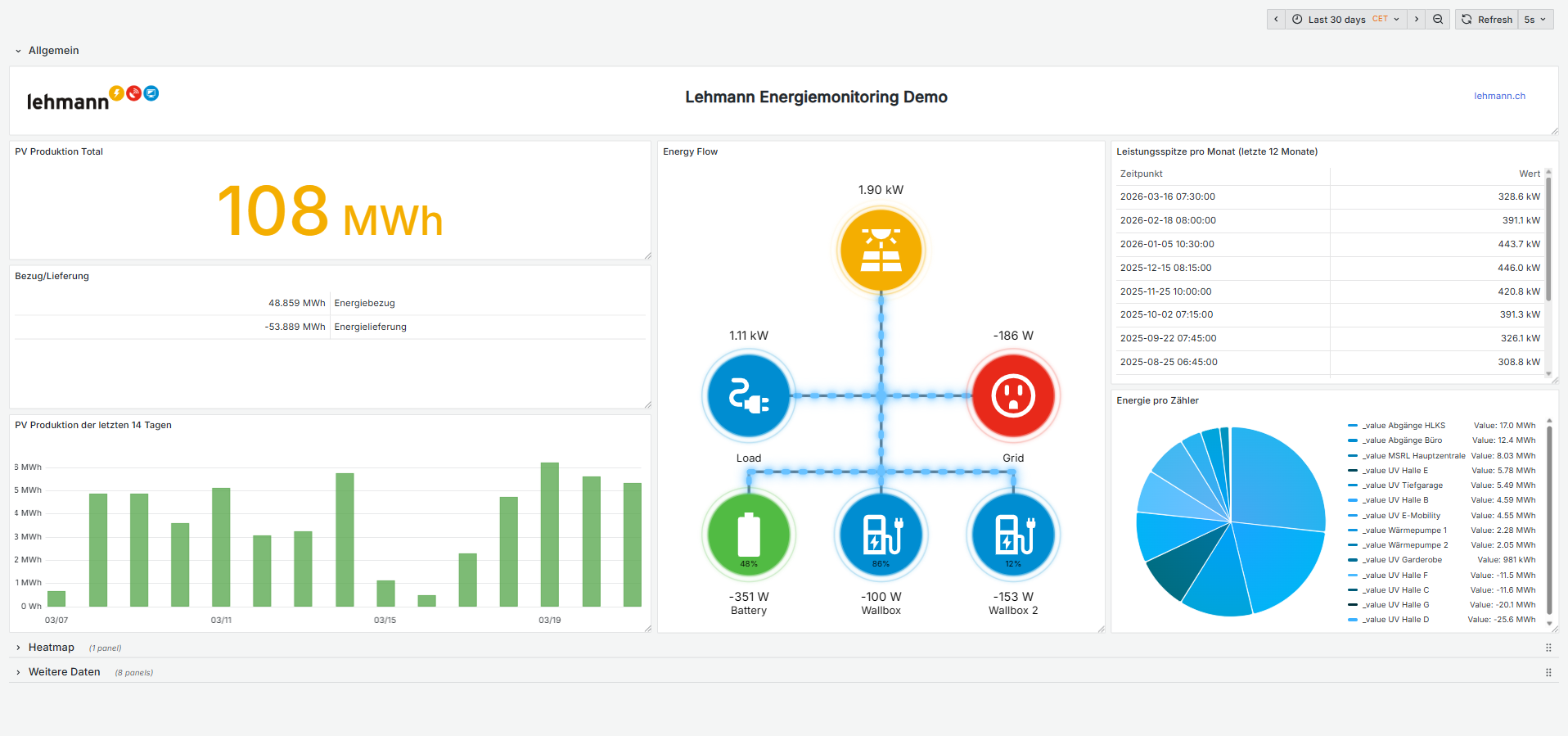Click the Abgänge HLKS legend color swatch
Image resolution: width=1568 pixels, height=736 pixels.
(1353, 426)
